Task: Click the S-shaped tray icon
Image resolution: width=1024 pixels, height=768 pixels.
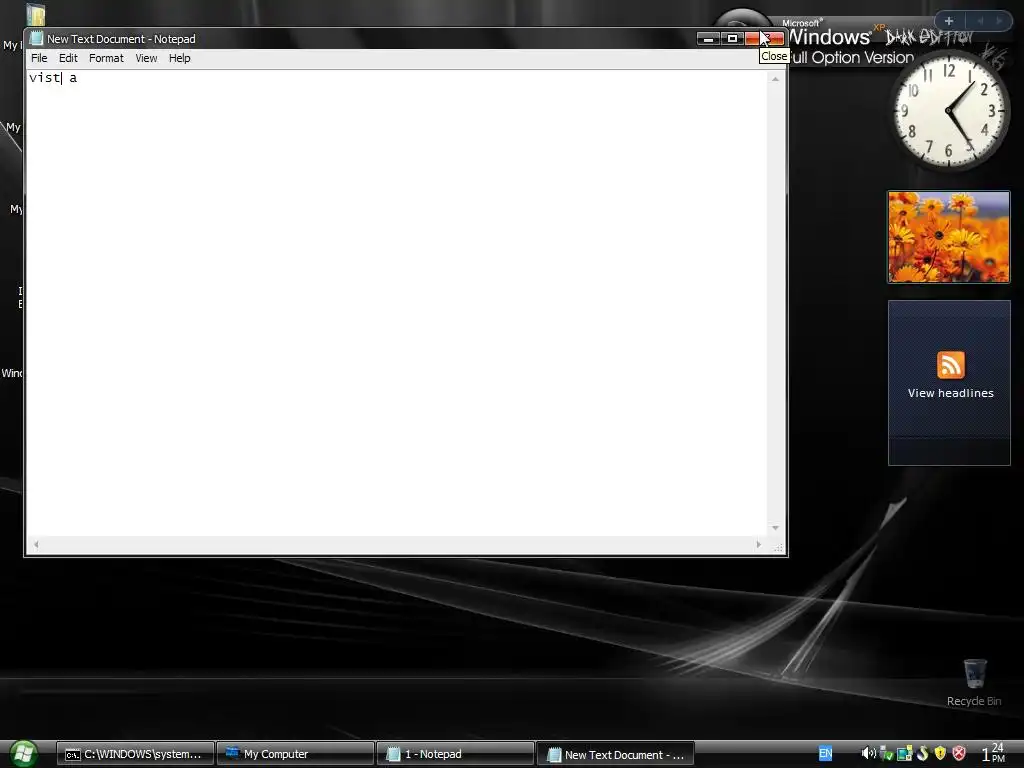Action: [x=923, y=754]
